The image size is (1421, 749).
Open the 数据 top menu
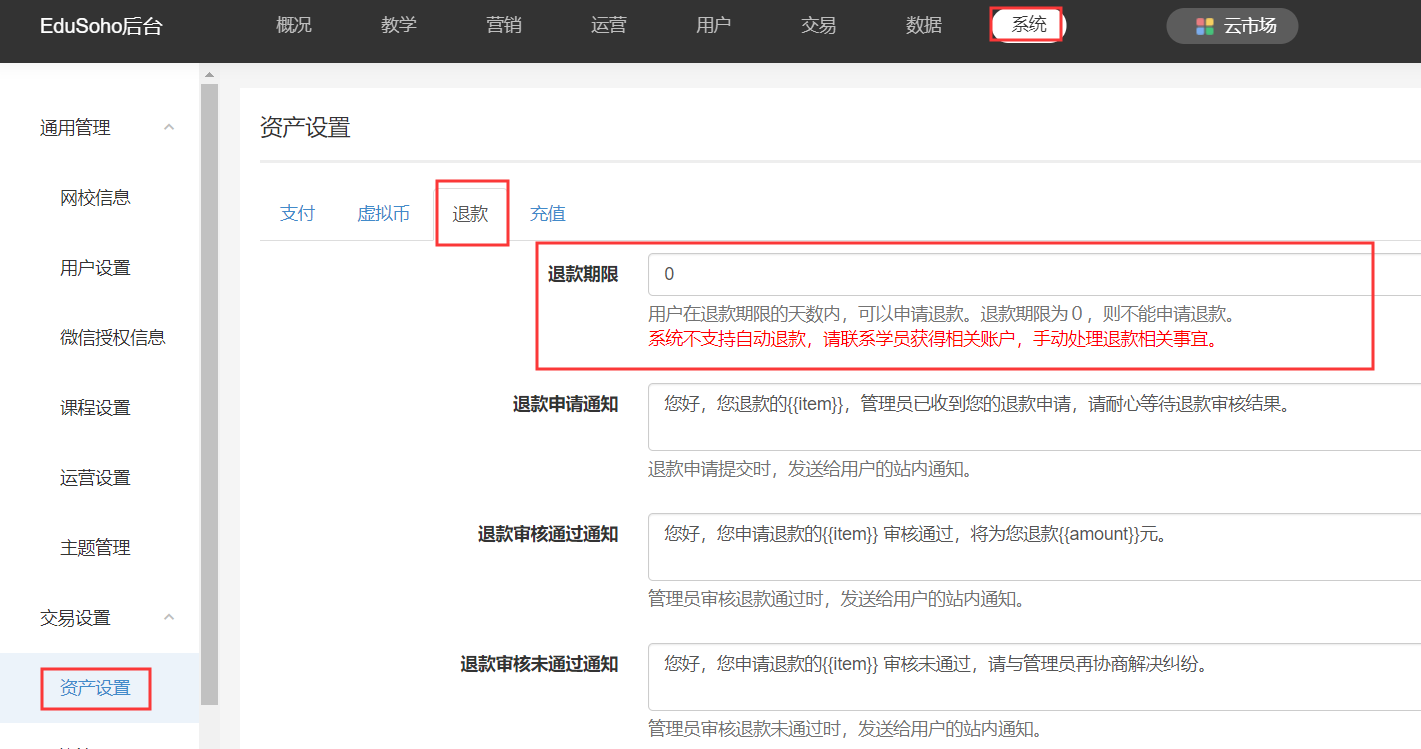924,25
